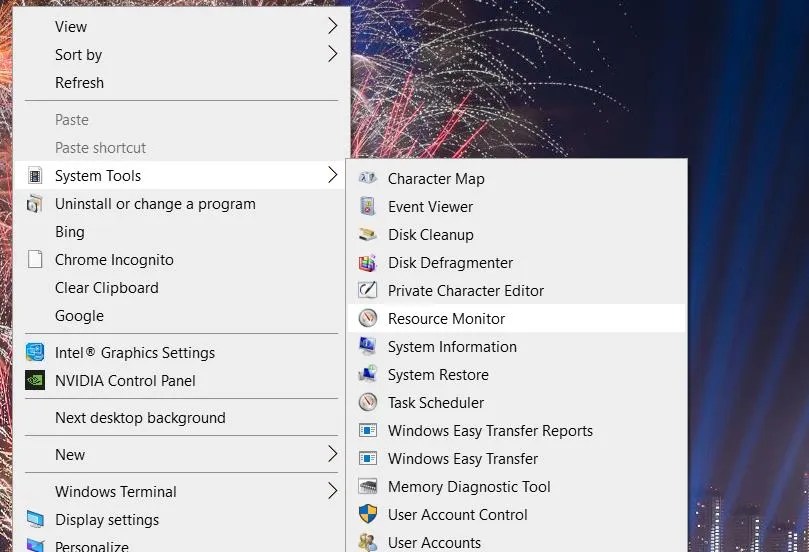Image resolution: width=809 pixels, height=552 pixels.
Task: Select Clear Clipboard in the menu
Action: point(107,288)
